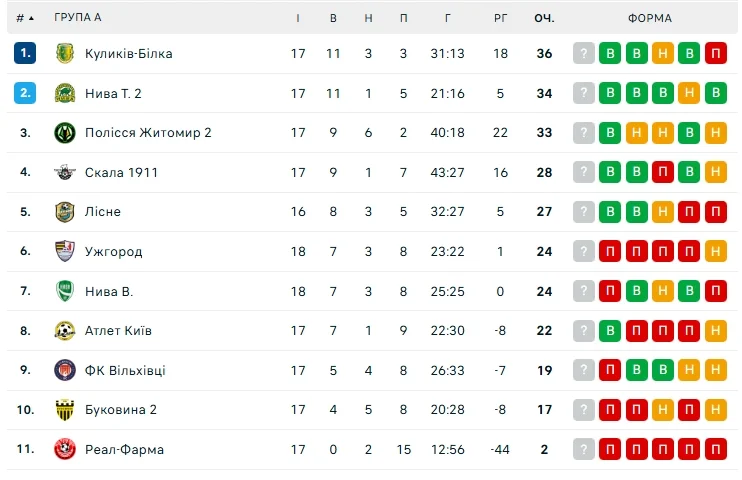
Task: Click the Буковина 2 team crest
Action: 65,409
